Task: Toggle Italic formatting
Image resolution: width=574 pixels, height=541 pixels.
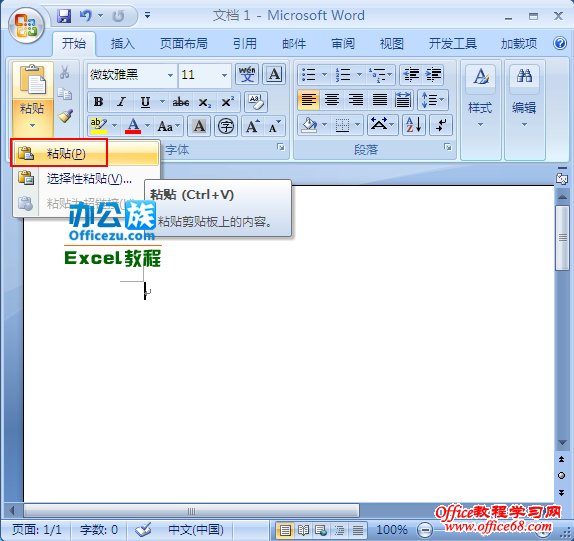Action: point(121,102)
